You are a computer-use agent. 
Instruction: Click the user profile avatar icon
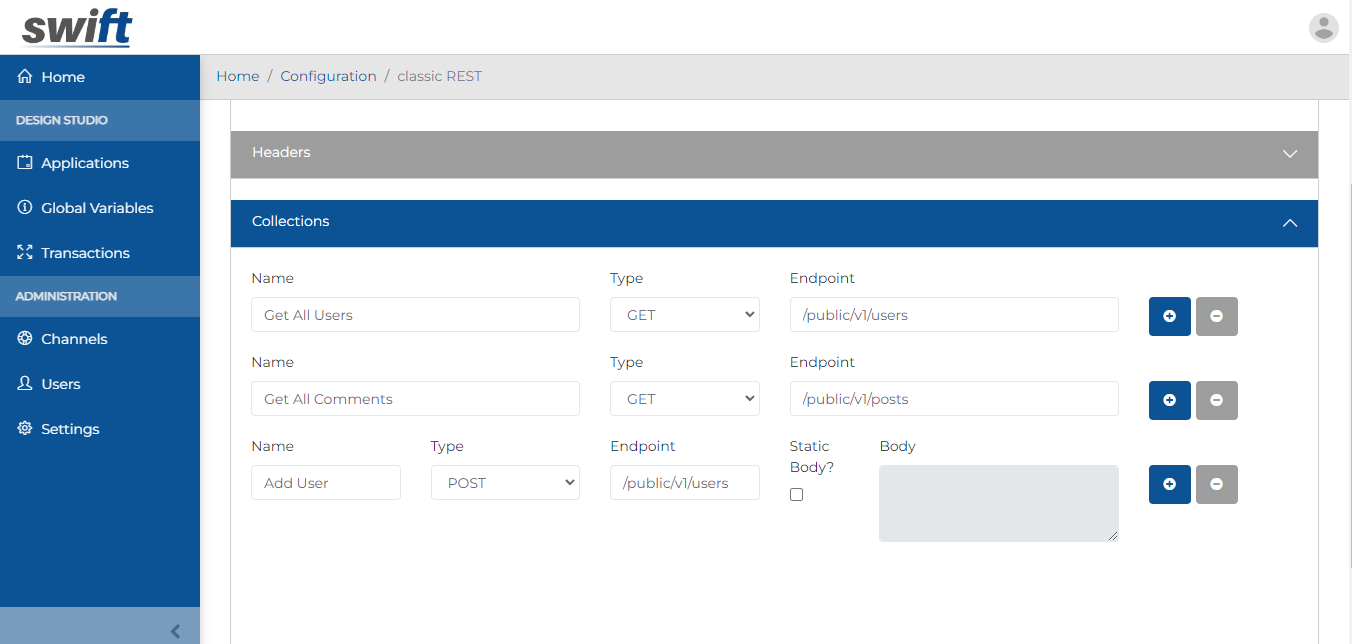1323,28
